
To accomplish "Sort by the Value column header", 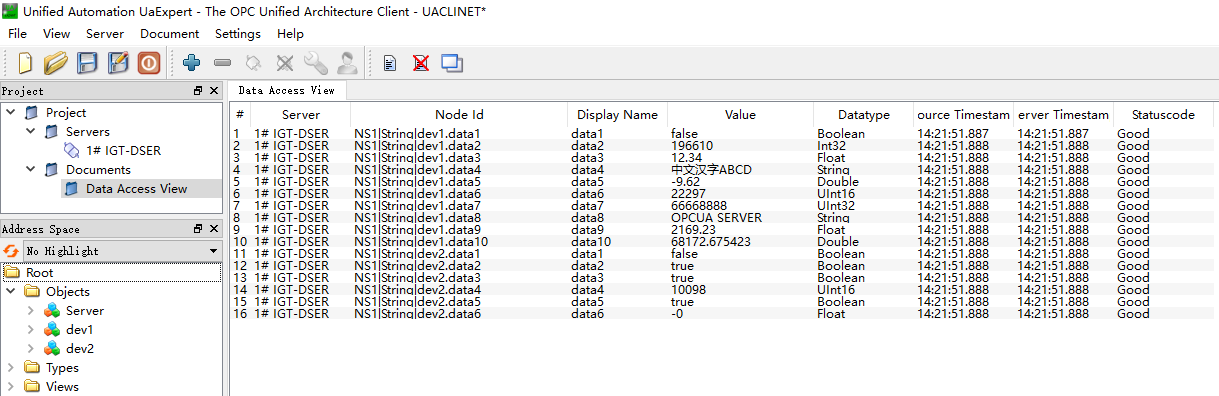I will coord(740,114).
